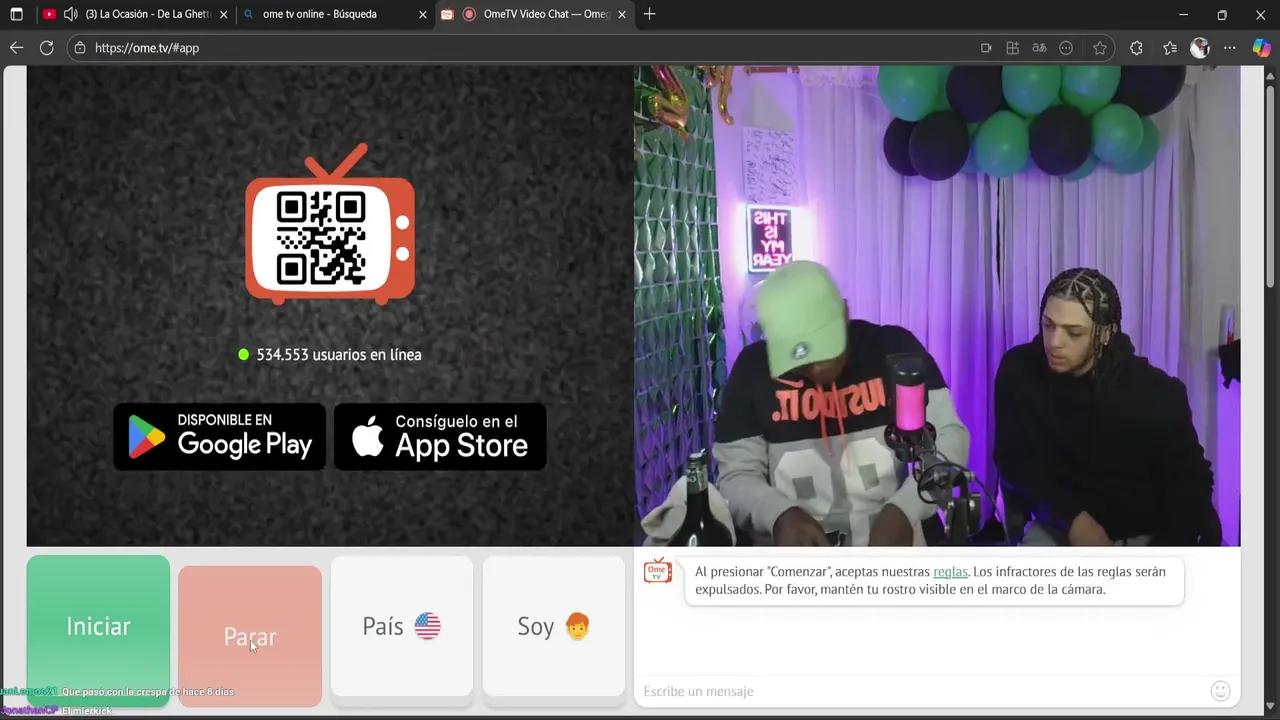Stop the chat with Parar button

pos(250,636)
